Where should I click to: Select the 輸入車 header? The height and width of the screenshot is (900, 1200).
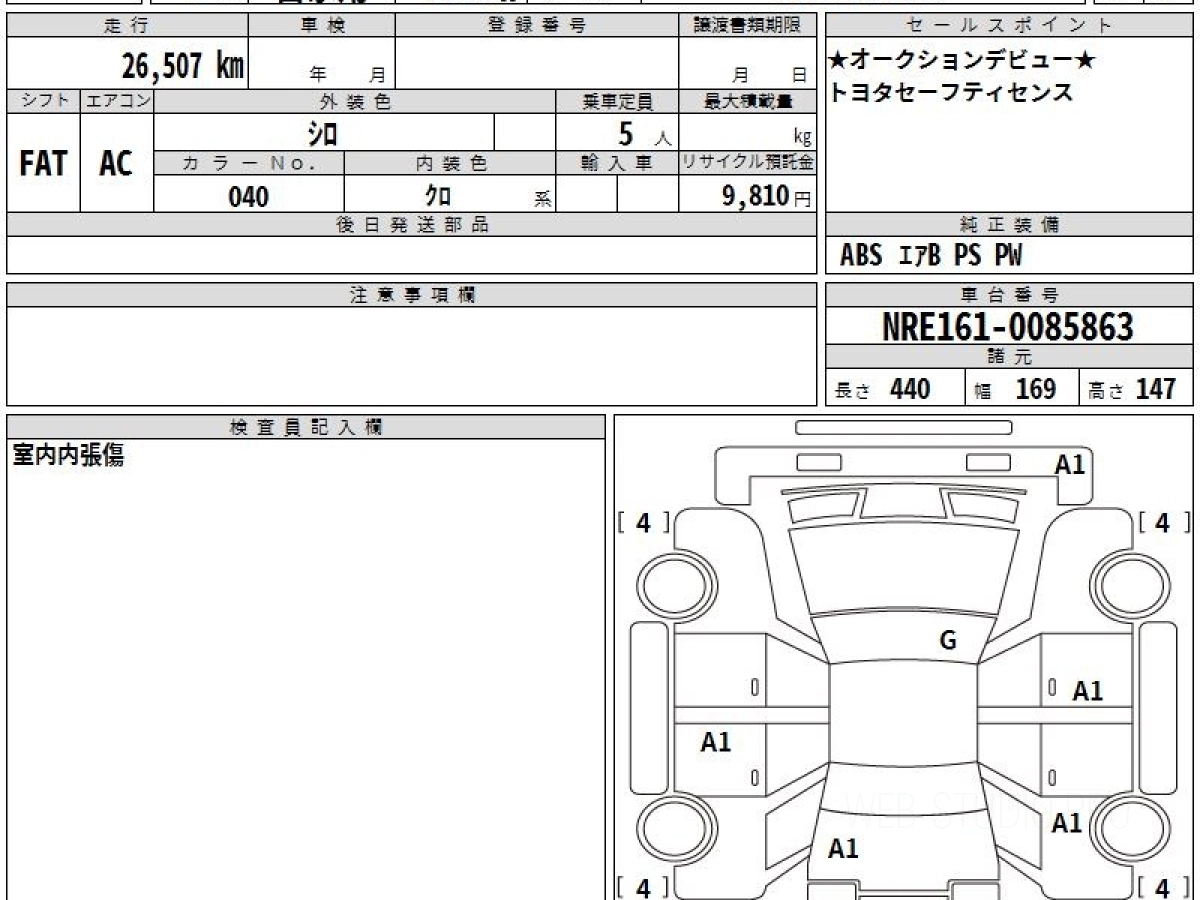click(617, 163)
